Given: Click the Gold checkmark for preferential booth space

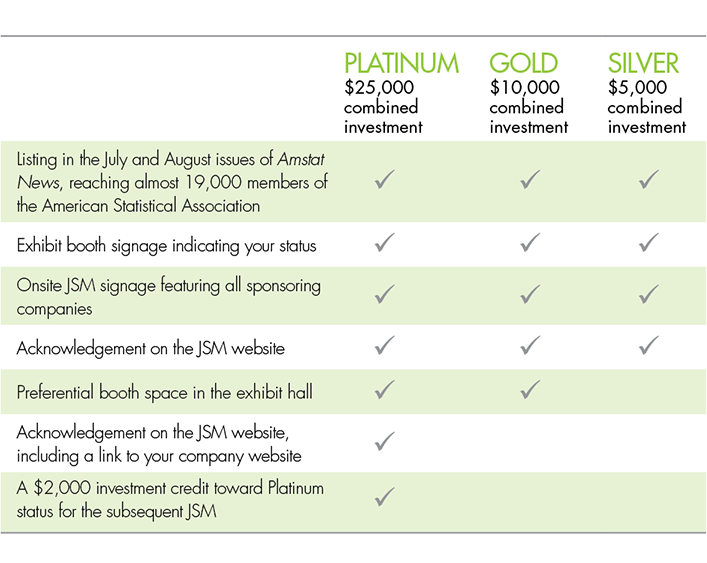Looking at the screenshot, I should tap(530, 390).
